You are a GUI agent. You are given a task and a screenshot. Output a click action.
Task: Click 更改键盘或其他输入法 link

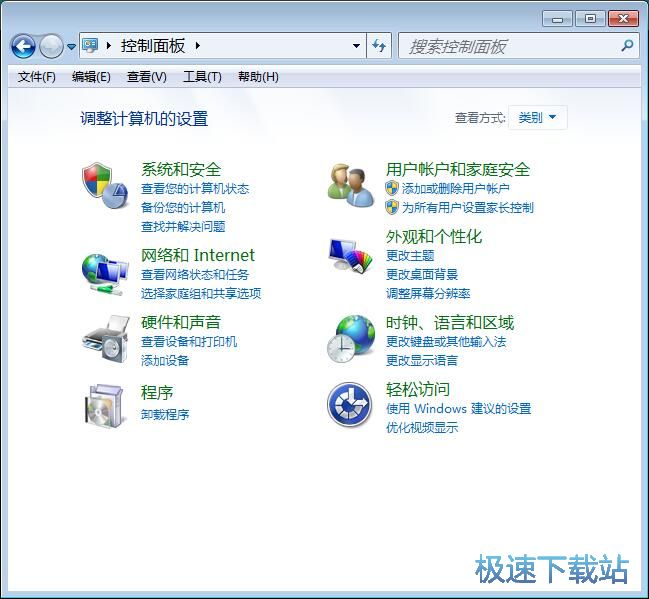click(x=446, y=342)
